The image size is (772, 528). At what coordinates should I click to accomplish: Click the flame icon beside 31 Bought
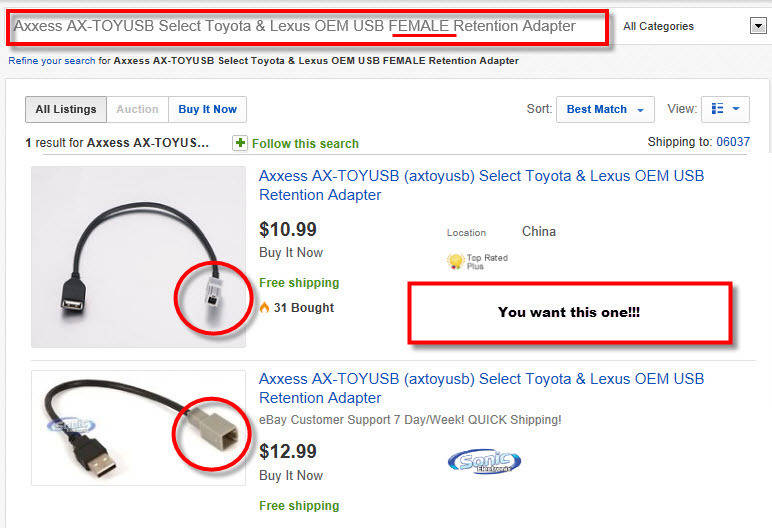tap(264, 307)
